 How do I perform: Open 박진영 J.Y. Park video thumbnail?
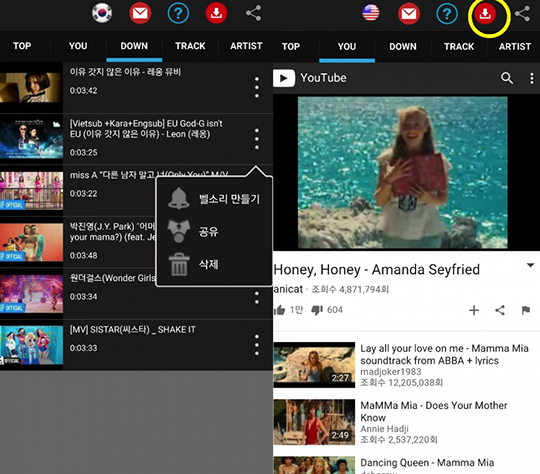31,242
